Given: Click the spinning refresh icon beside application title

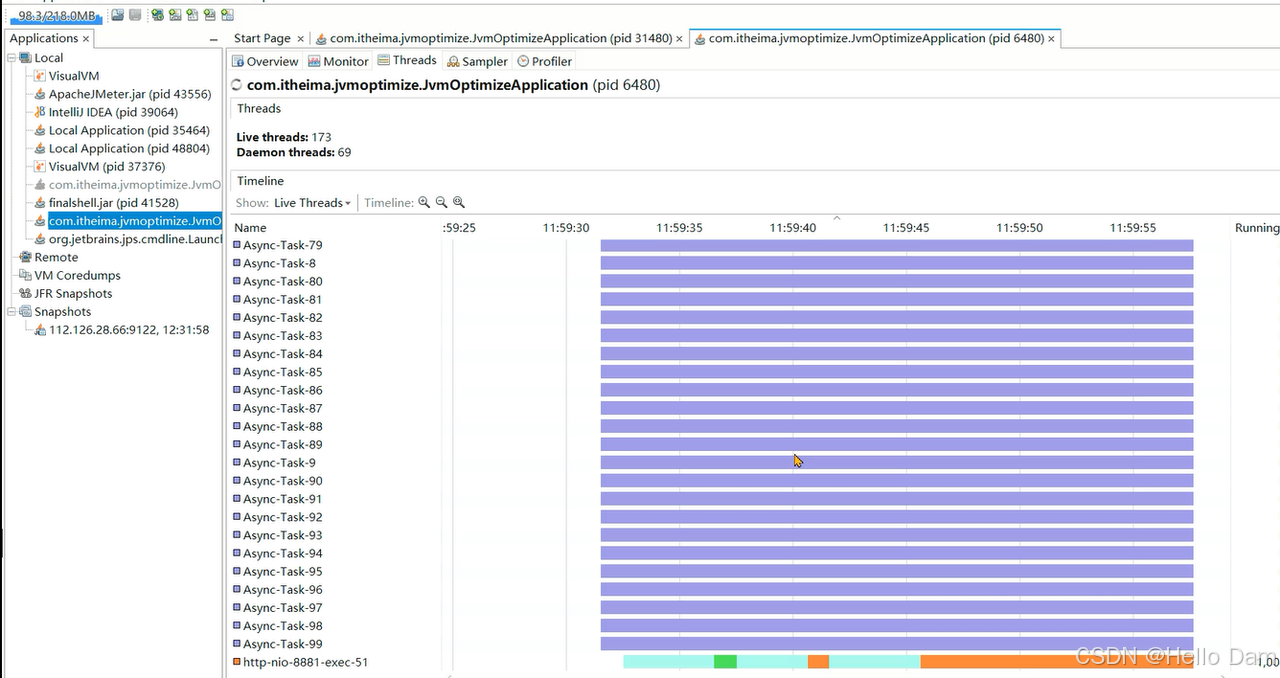Looking at the screenshot, I should coord(237,86).
